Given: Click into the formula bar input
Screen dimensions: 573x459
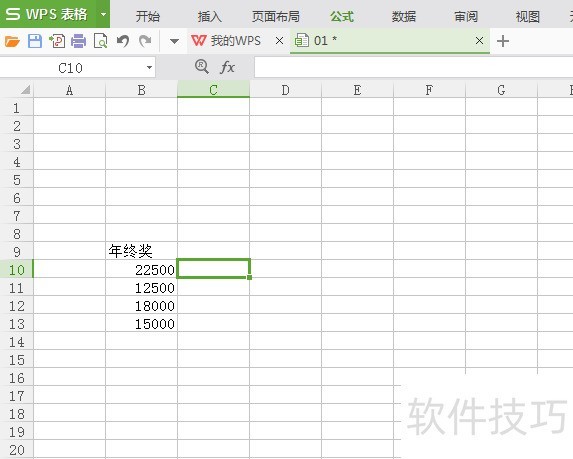Looking at the screenshot, I should coord(413,67).
